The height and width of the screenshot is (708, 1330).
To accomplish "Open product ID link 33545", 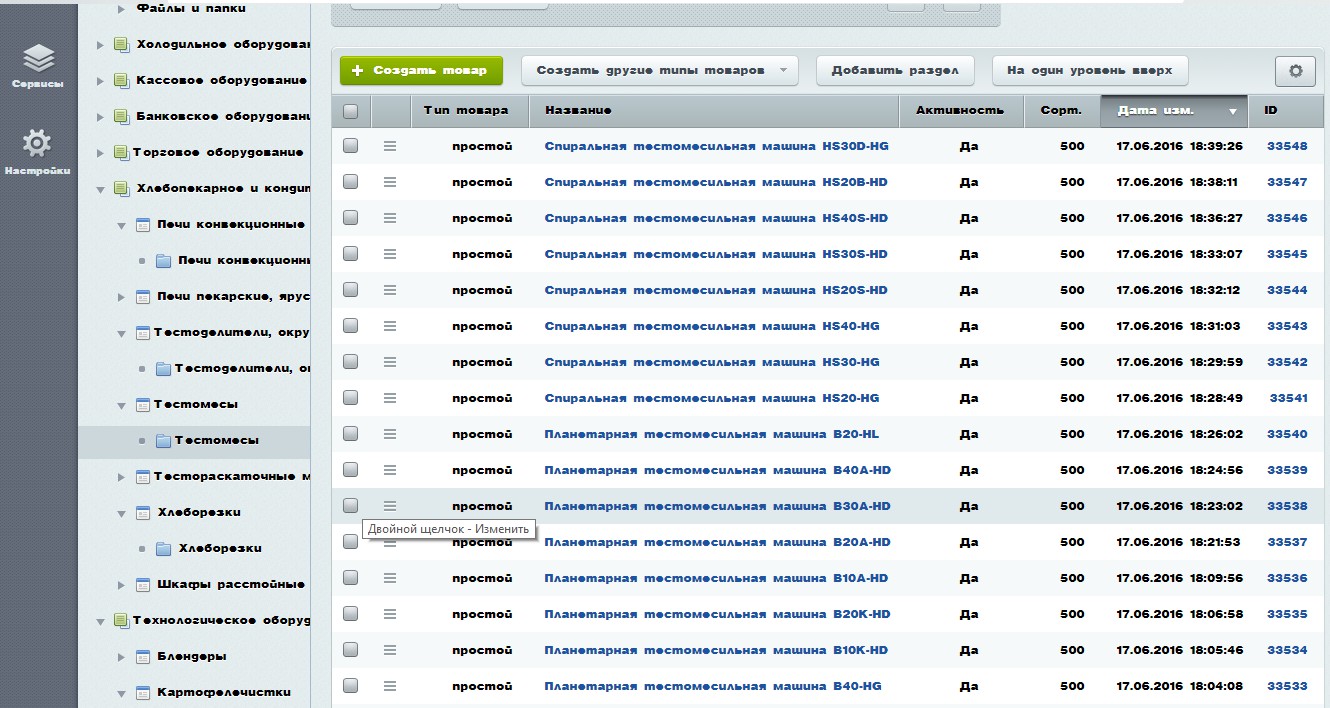I will pyautogui.click(x=1287, y=254).
